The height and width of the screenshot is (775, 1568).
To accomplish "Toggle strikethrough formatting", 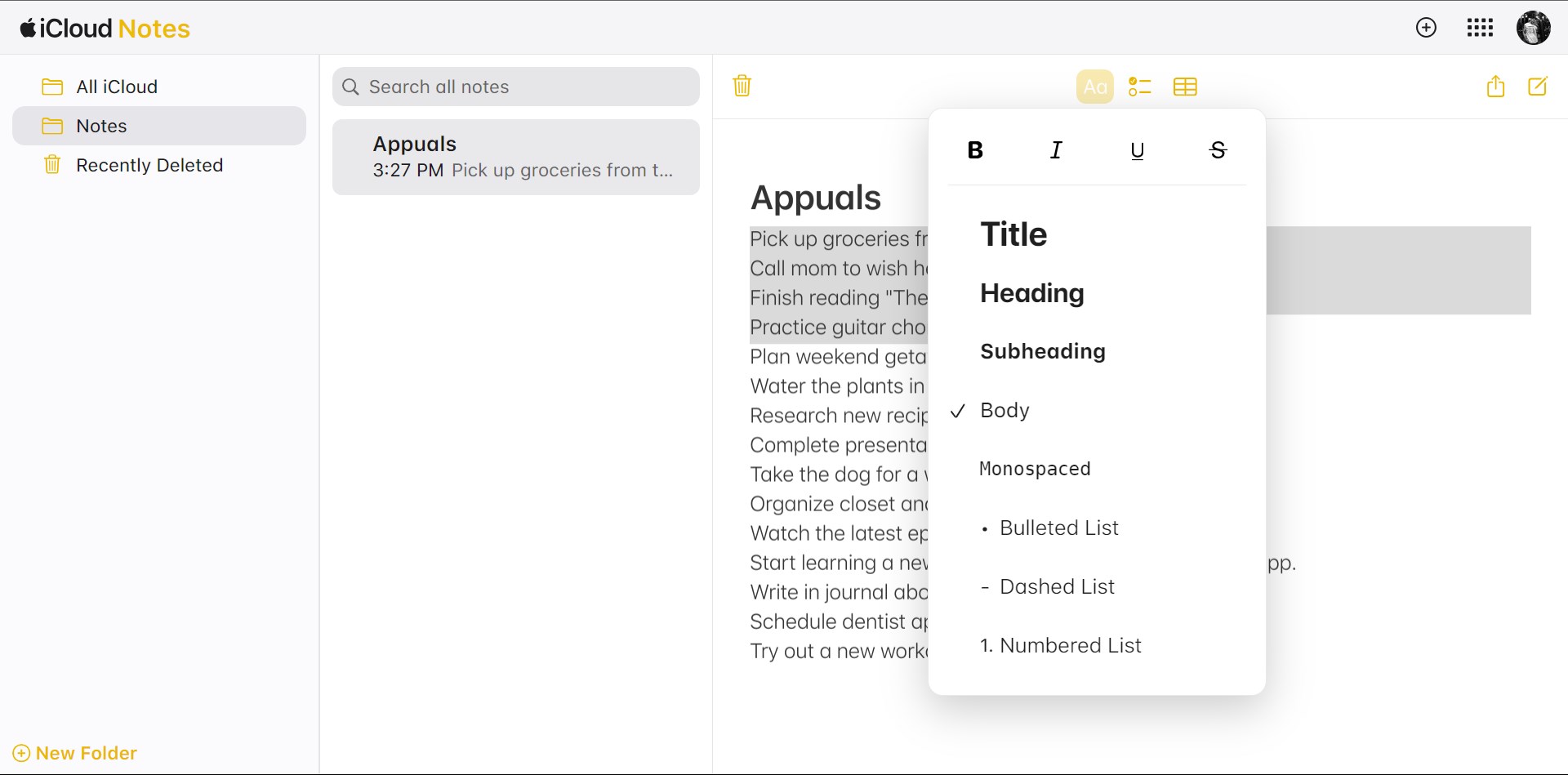I will click(x=1218, y=150).
